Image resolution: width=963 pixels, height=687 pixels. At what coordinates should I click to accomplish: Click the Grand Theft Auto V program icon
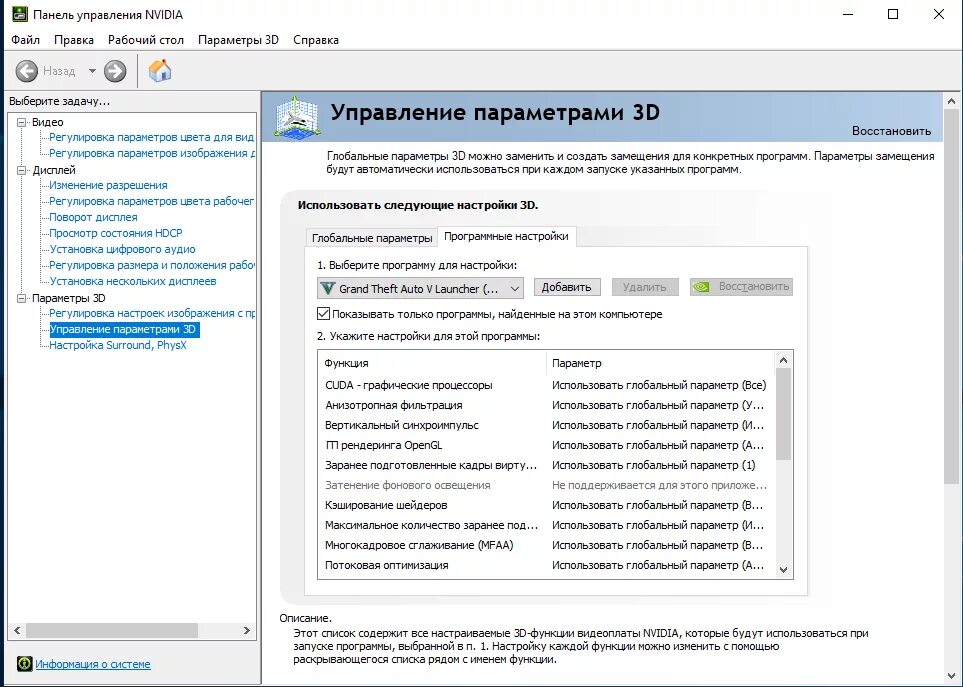tap(328, 288)
